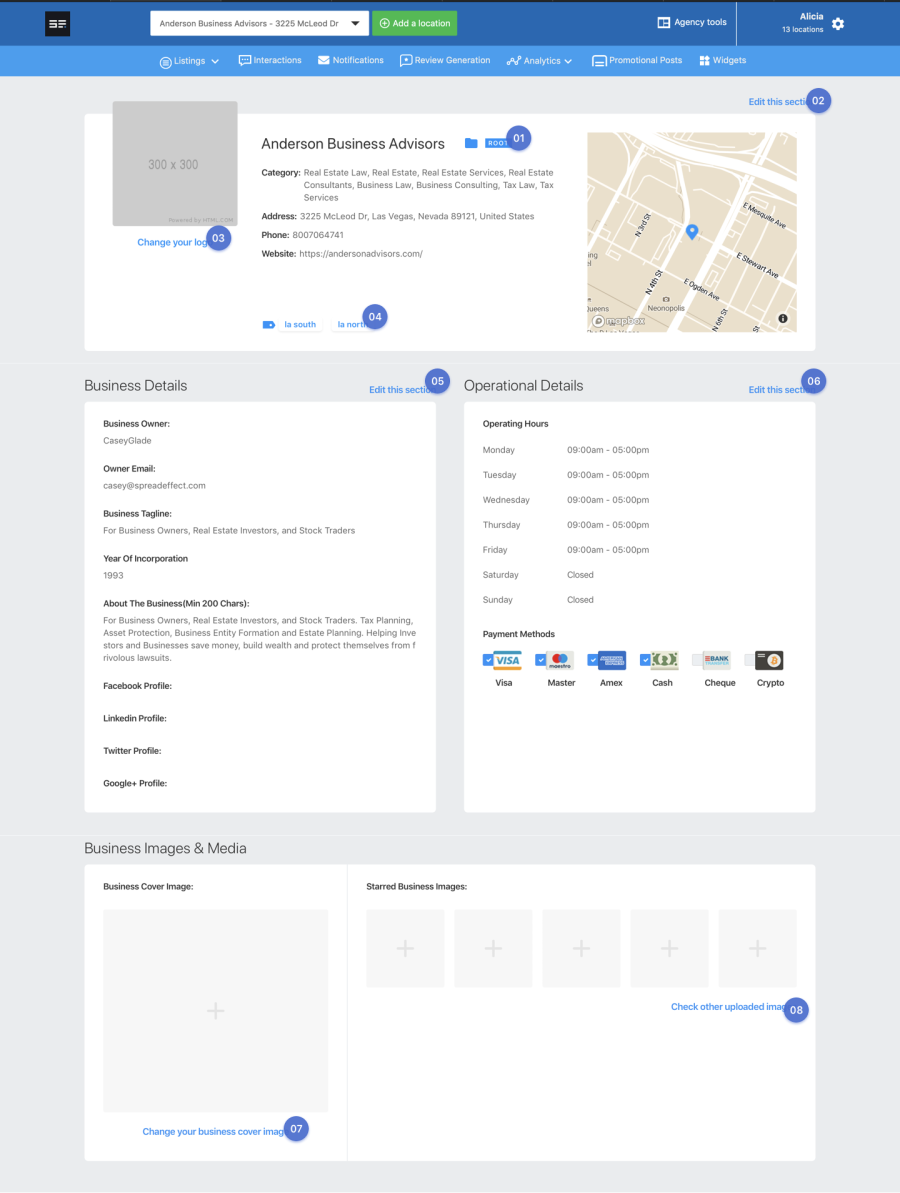
Task: Add second starred business image
Action: tap(493, 948)
